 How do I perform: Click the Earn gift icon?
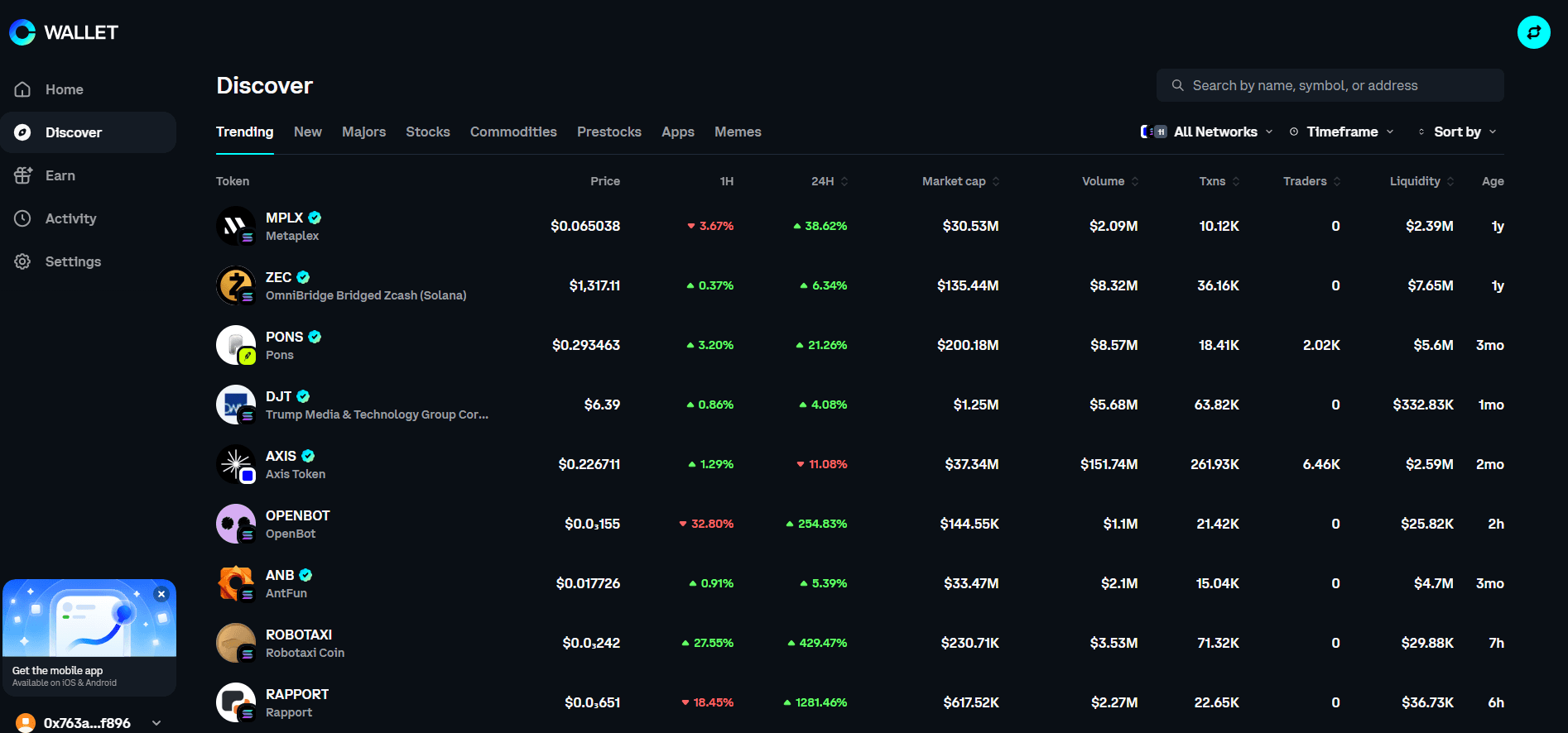click(x=22, y=175)
